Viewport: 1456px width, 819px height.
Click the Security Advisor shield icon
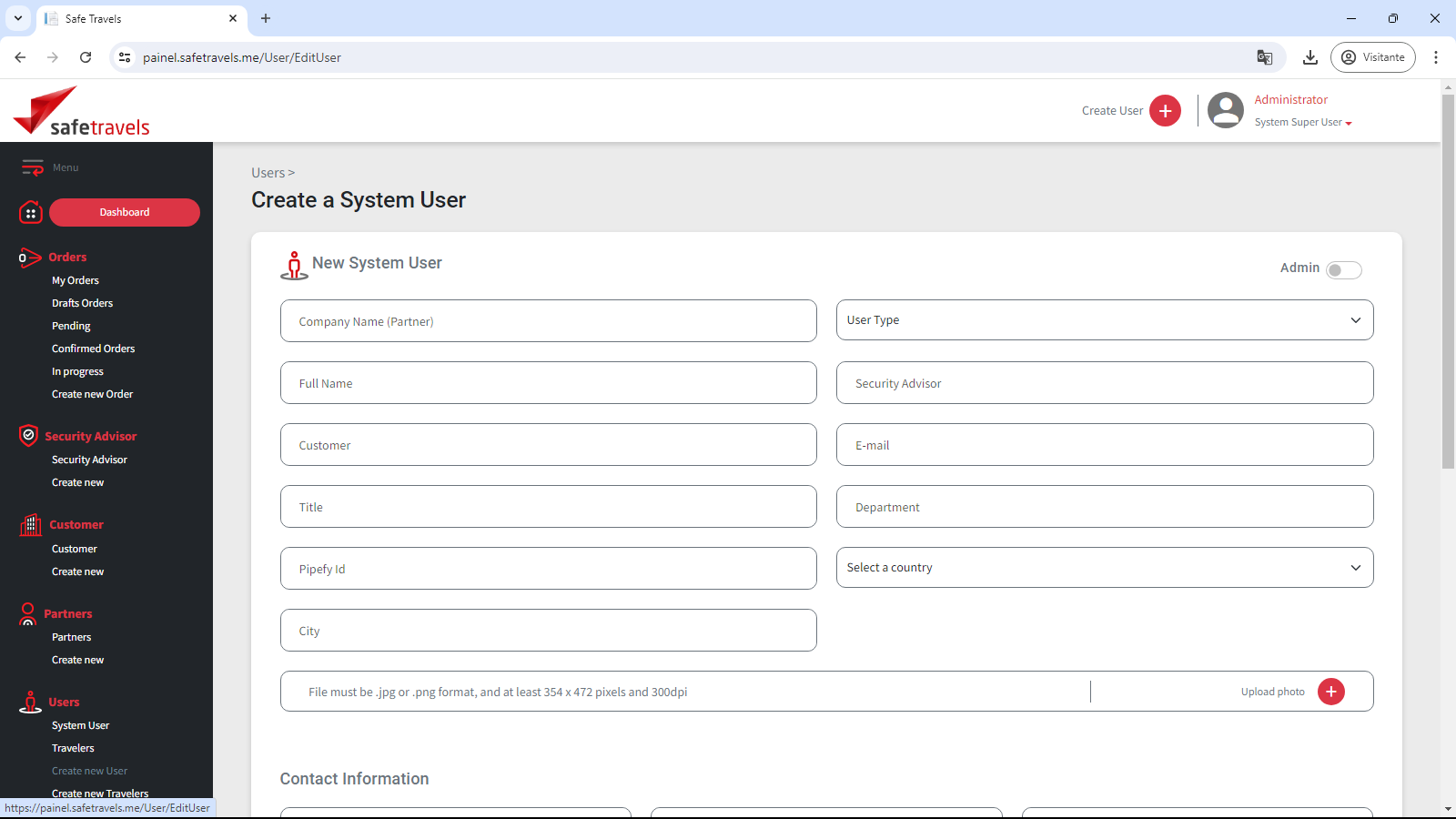[x=29, y=436]
